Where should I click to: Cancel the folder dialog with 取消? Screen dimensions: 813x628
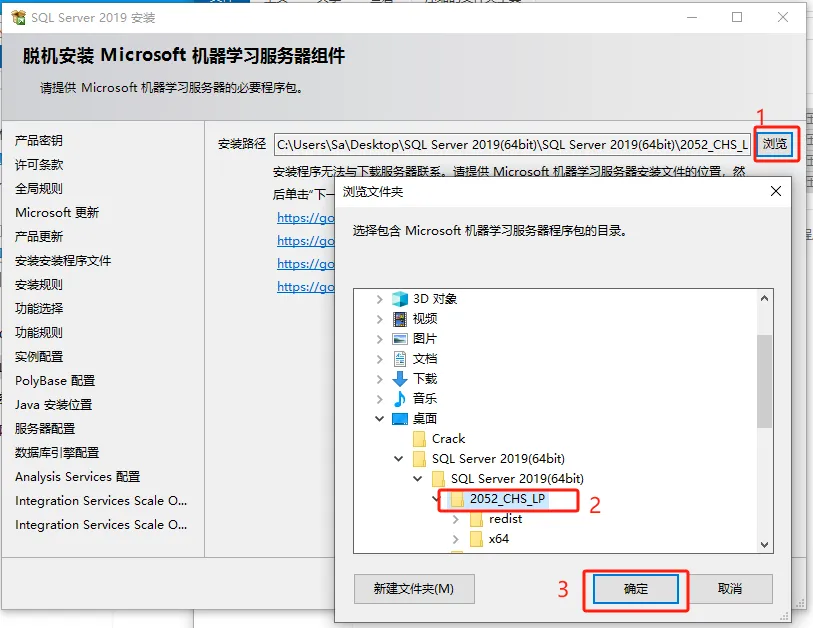click(x=730, y=589)
